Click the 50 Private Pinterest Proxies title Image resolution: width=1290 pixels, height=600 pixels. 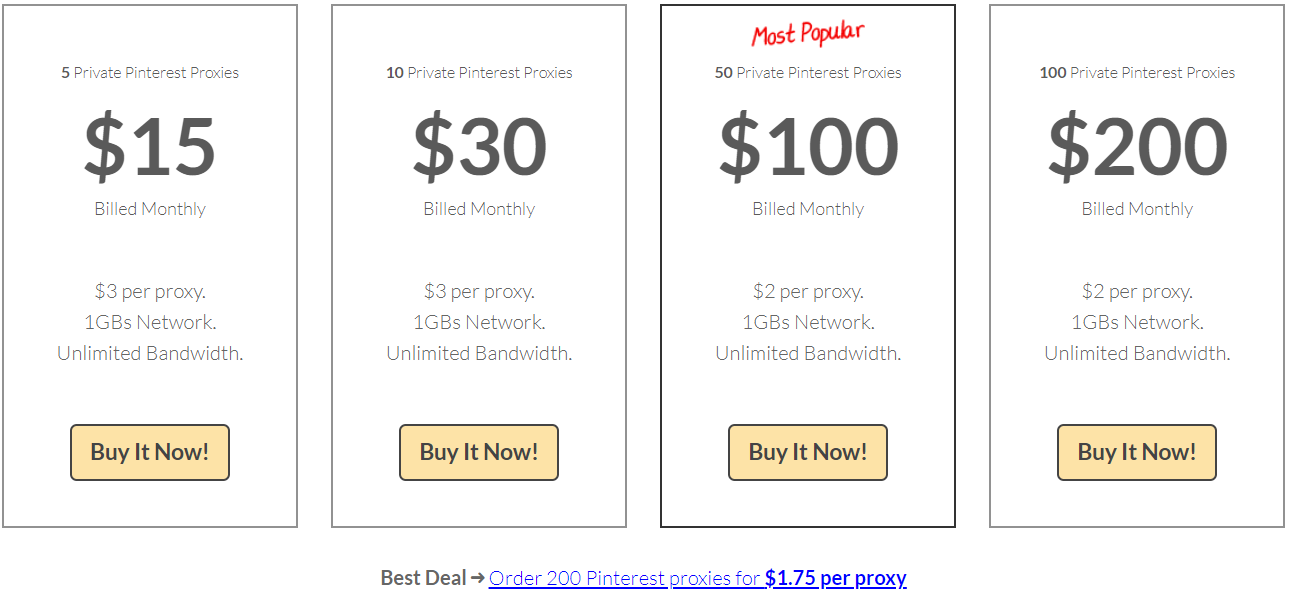tap(808, 73)
